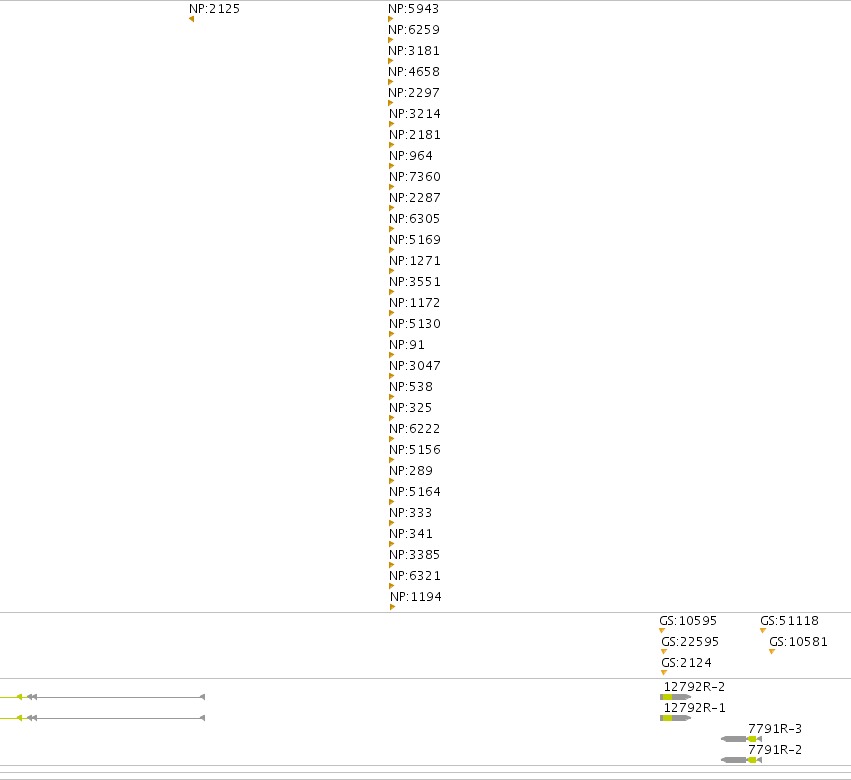851x780 pixels.
Task: Select the NP:3047 label
Action: click(415, 366)
